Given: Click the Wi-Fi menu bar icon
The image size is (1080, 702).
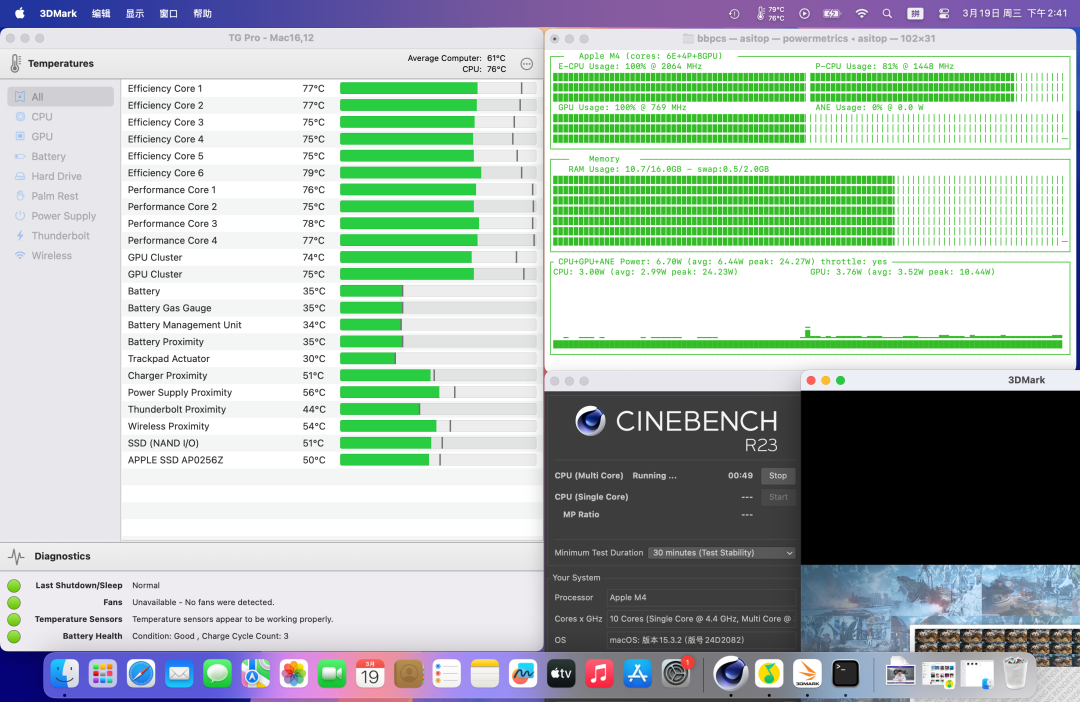Looking at the screenshot, I should [862, 14].
